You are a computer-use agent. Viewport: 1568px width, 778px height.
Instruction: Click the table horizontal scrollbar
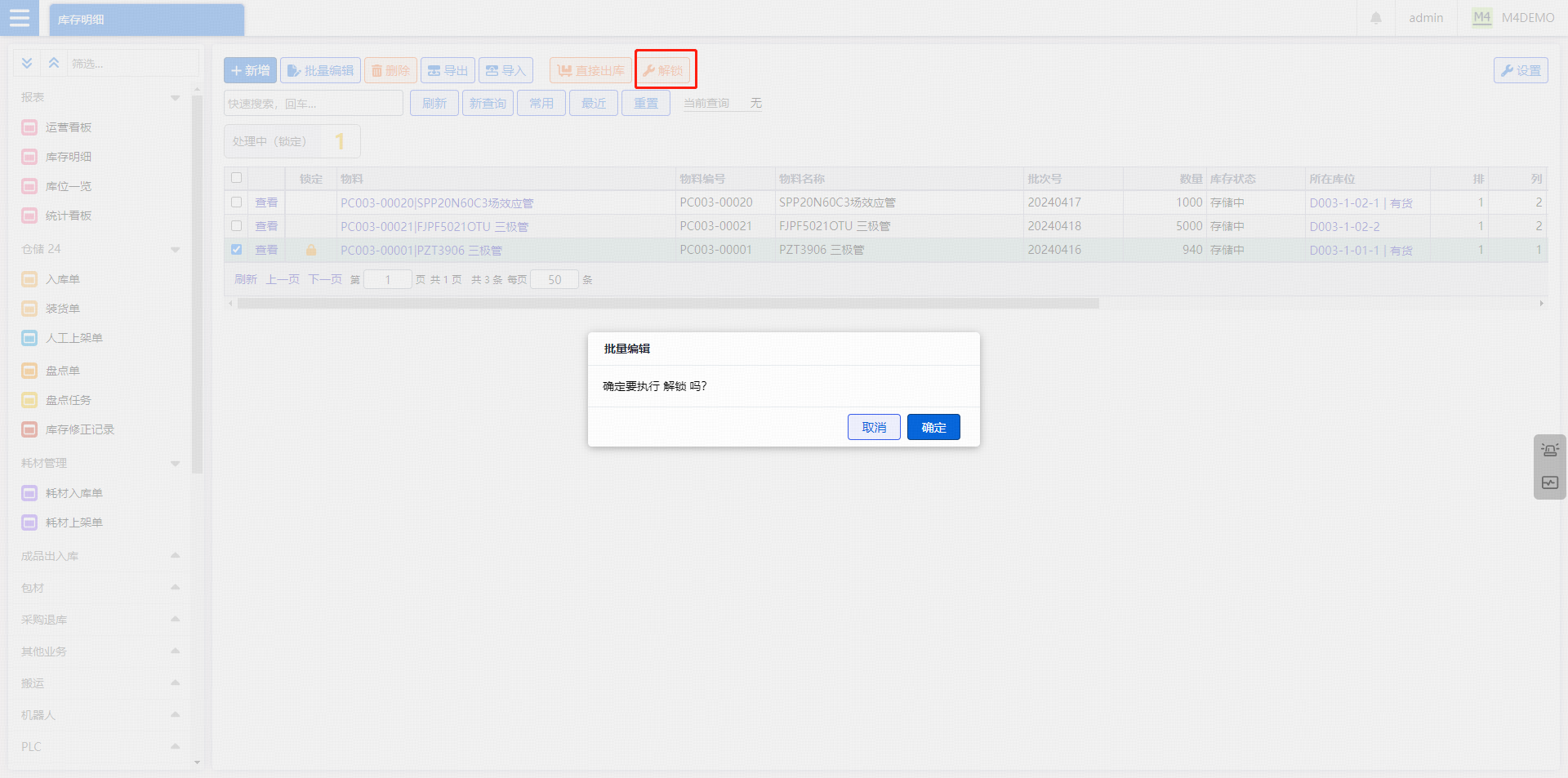pyautogui.click(x=668, y=303)
